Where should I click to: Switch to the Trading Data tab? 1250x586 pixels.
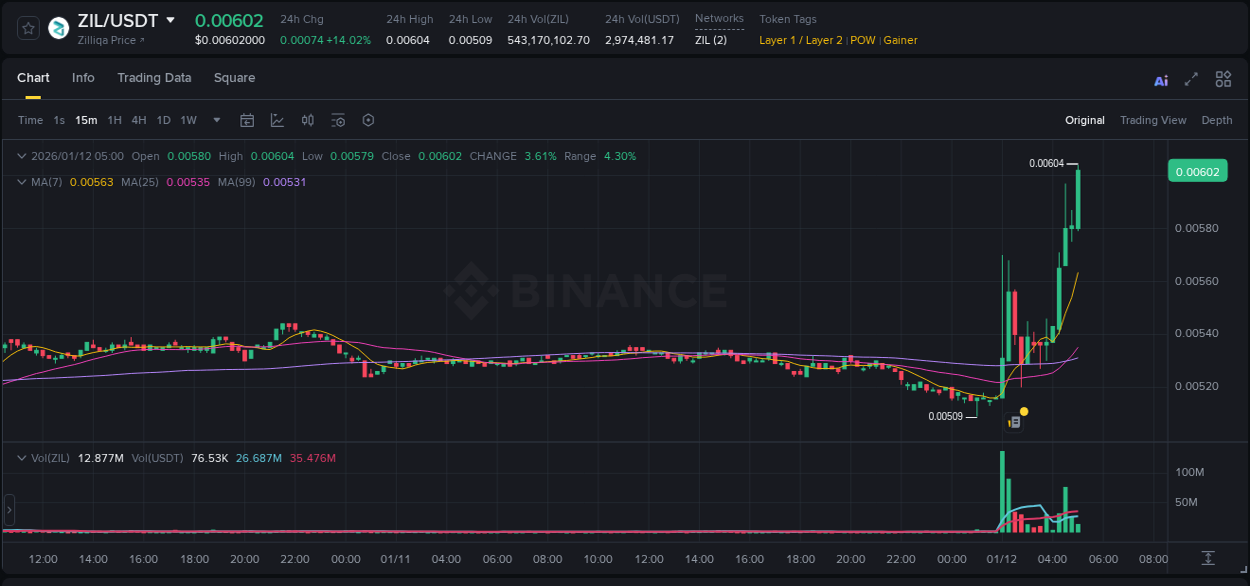click(154, 78)
